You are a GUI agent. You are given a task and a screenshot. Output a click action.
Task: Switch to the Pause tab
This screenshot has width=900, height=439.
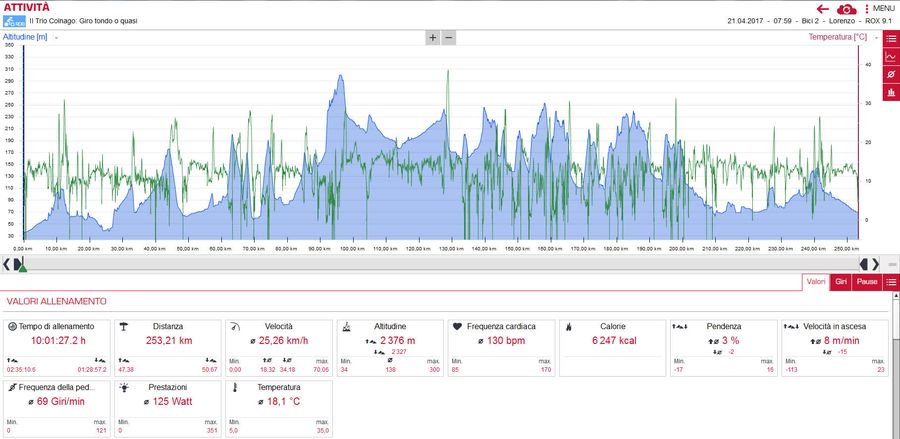[x=867, y=282]
